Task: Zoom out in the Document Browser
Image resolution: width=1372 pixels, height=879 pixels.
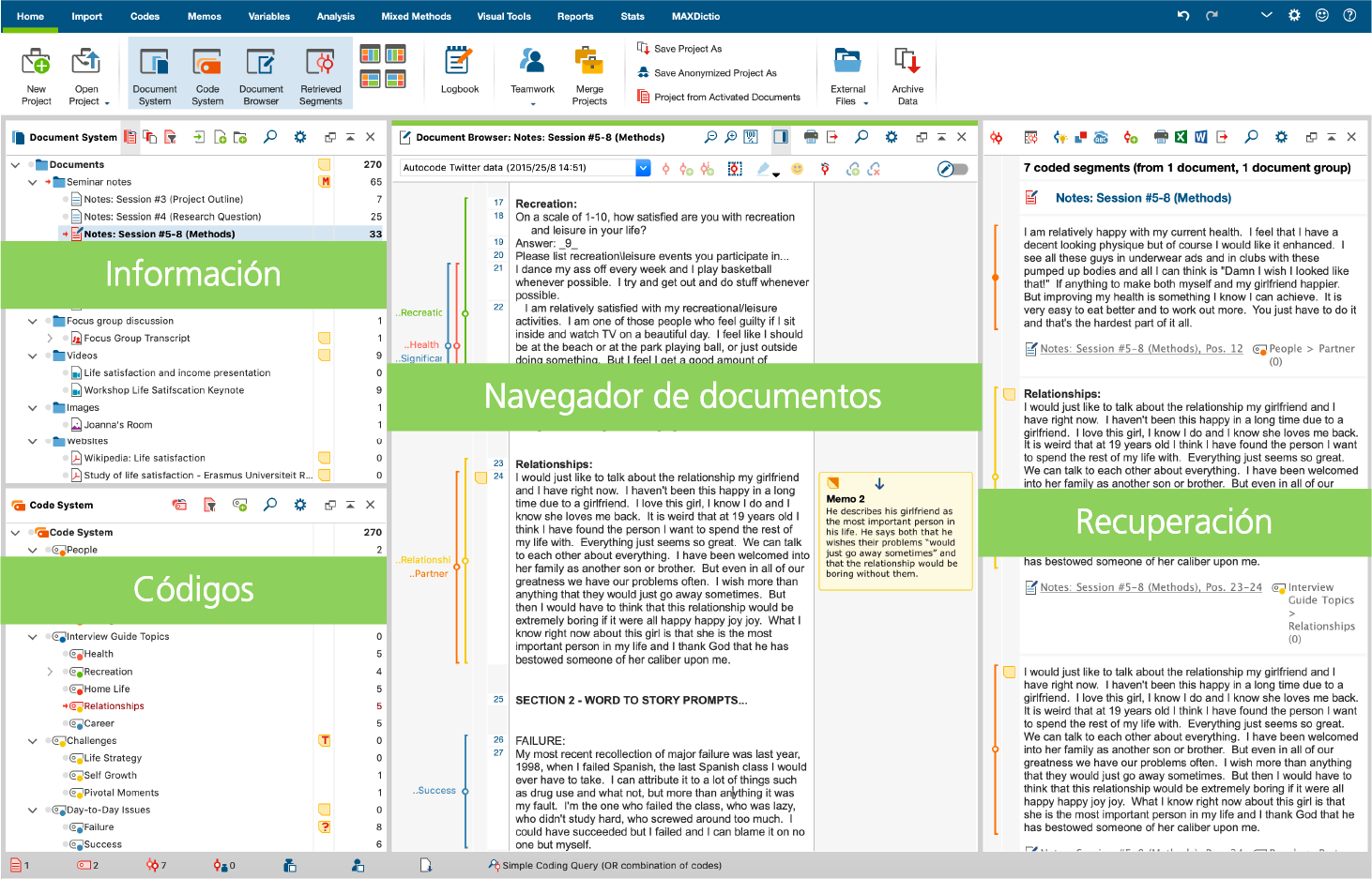Action: tap(710, 137)
